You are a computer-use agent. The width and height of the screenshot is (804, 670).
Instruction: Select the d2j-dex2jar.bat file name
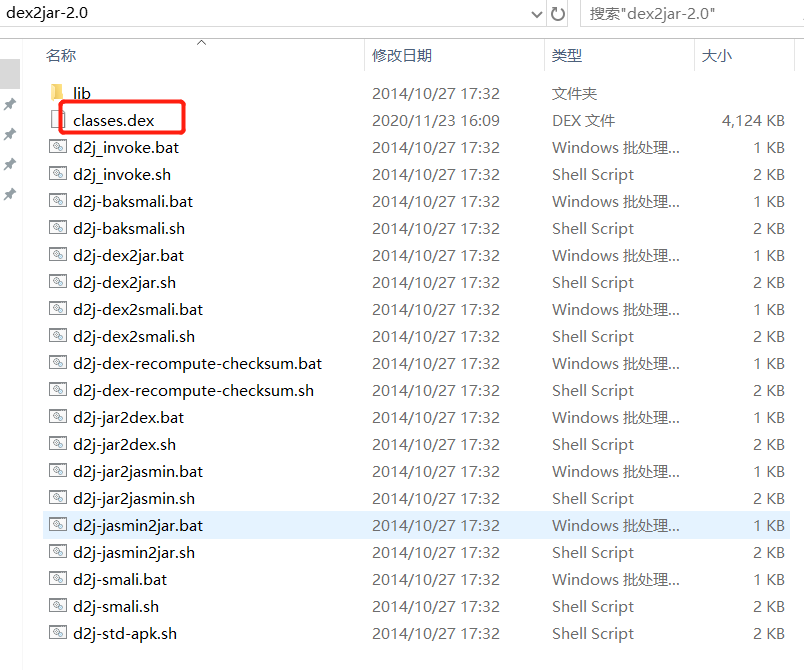click(128, 256)
